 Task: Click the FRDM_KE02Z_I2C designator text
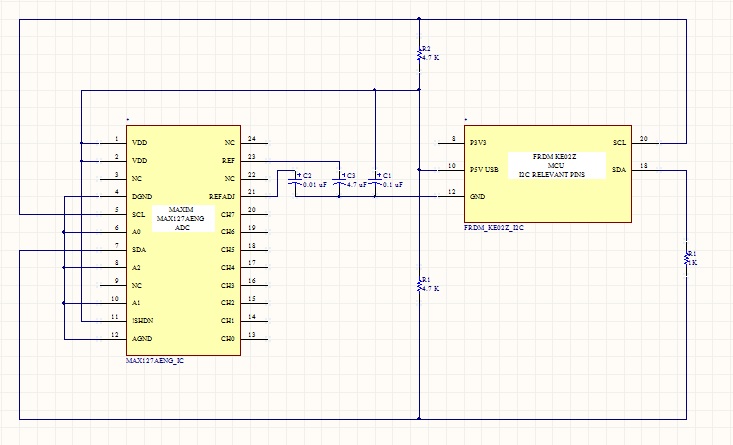(x=494, y=228)
